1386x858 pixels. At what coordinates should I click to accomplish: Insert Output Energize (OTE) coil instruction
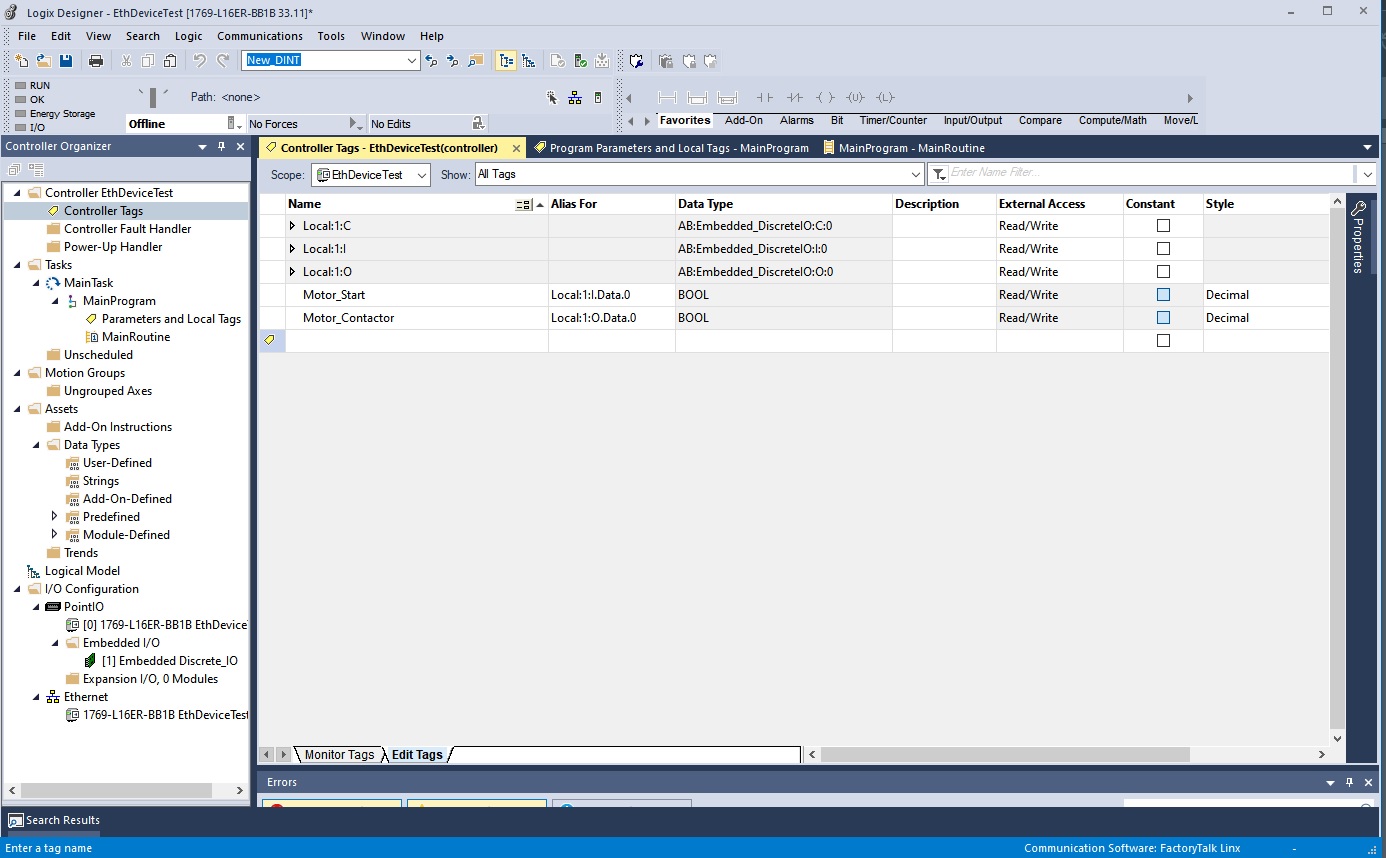tap(825, 97)
